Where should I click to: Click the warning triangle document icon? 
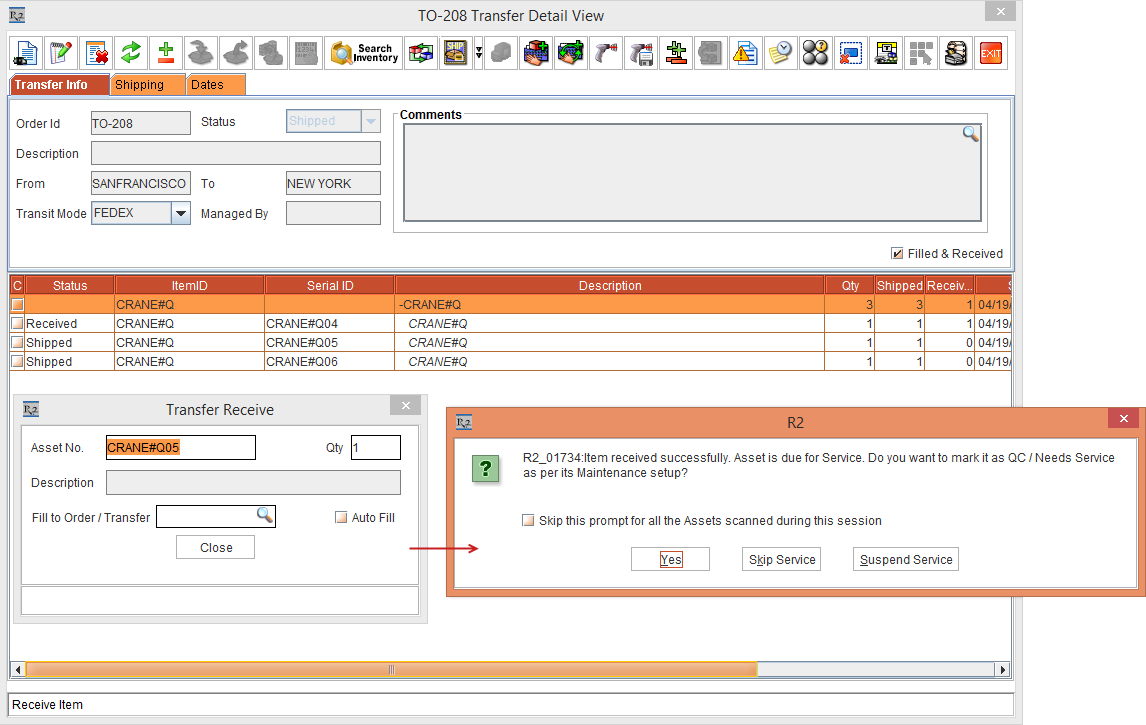[743, 53]
